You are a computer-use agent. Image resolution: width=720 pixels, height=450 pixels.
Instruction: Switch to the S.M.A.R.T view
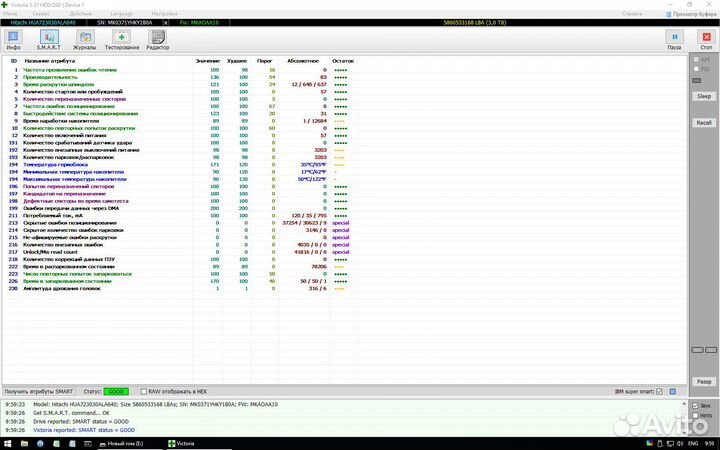[x=48, y=39]
